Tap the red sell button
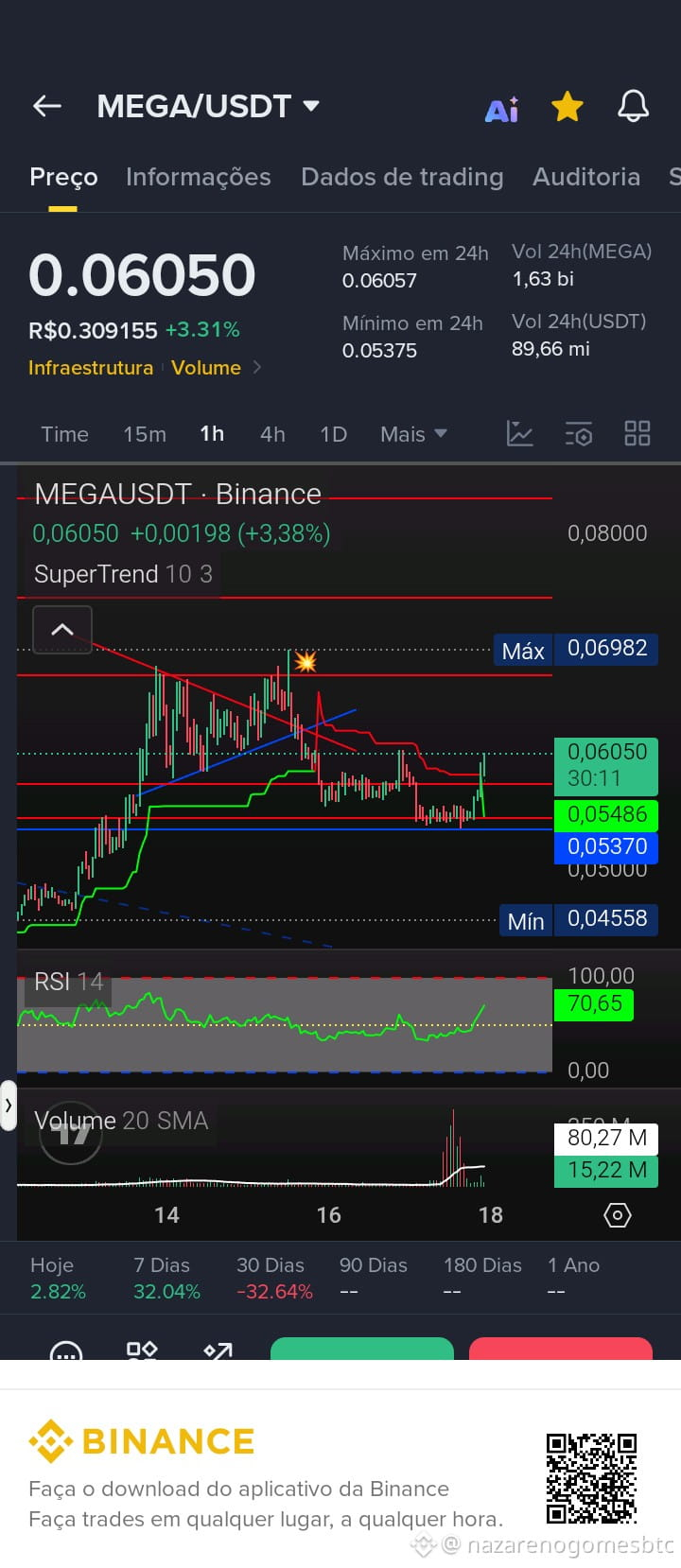 pyautogui.click(x=561, y=1349)
